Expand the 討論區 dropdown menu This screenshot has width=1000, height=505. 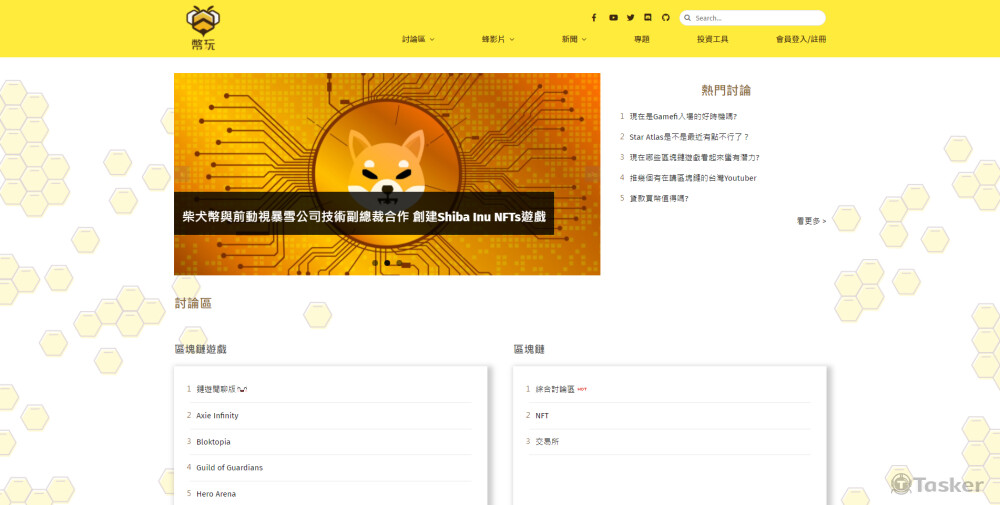pyautogui.click(x=418, y=39)
